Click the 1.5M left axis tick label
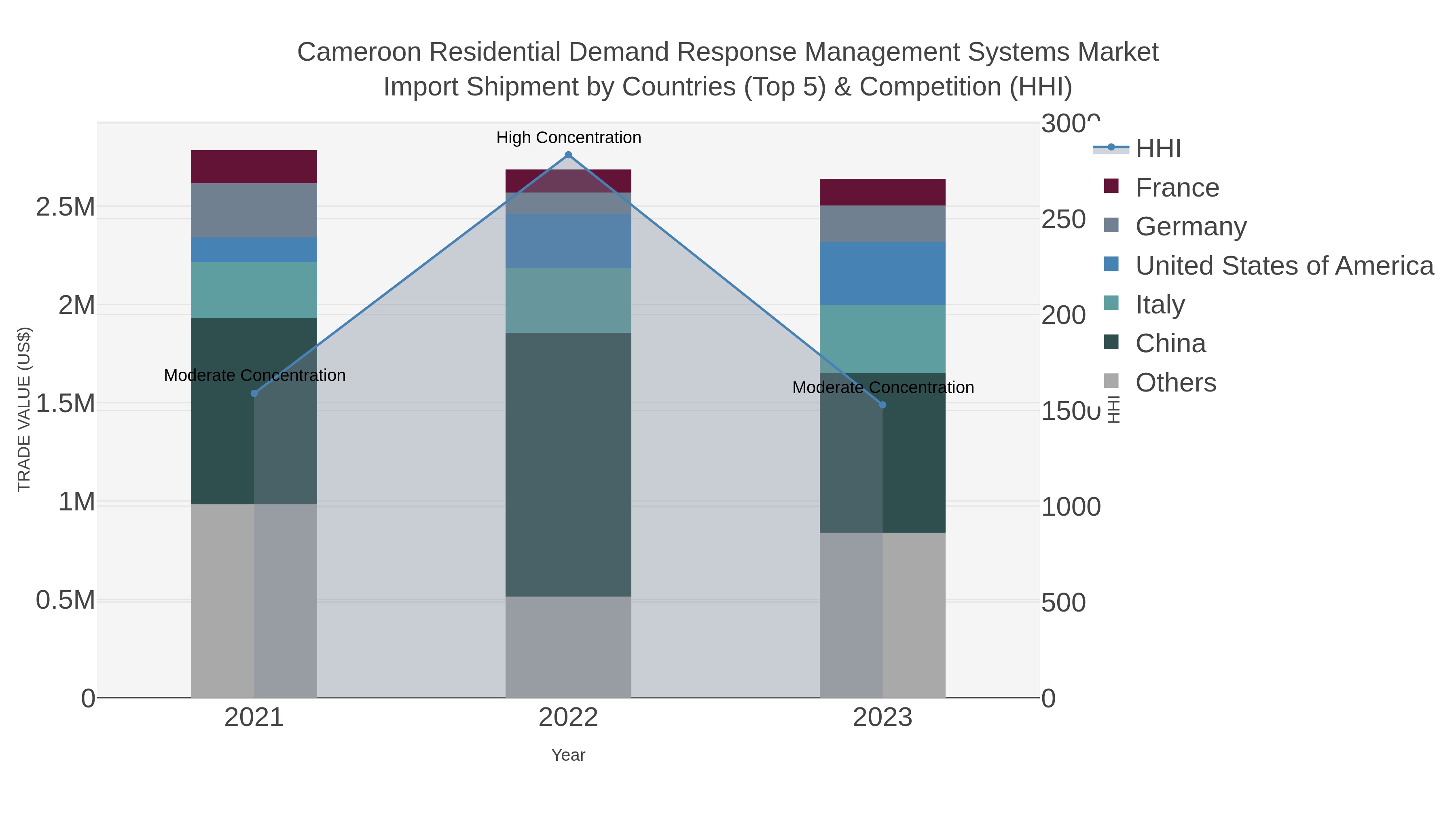Screen dimensions: 1456x819 click(x=66, y=404)
